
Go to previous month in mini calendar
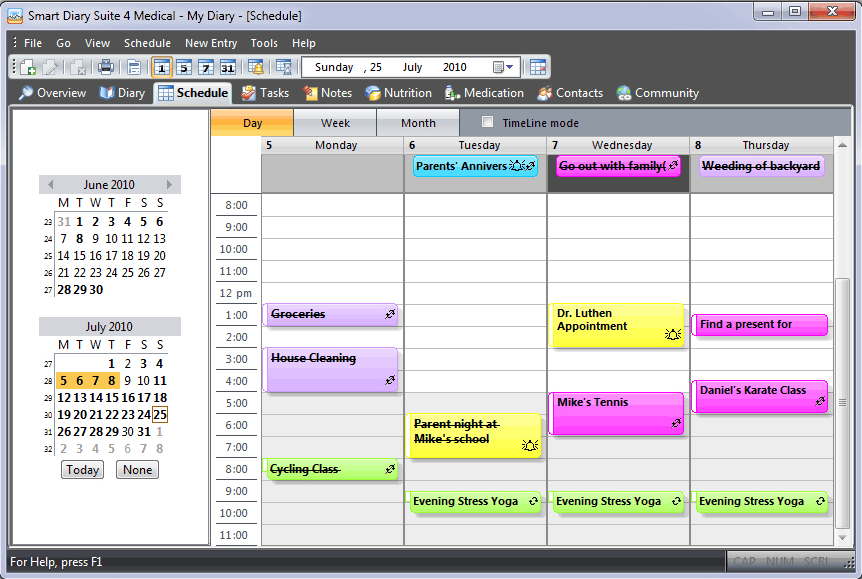pos(51,185)
